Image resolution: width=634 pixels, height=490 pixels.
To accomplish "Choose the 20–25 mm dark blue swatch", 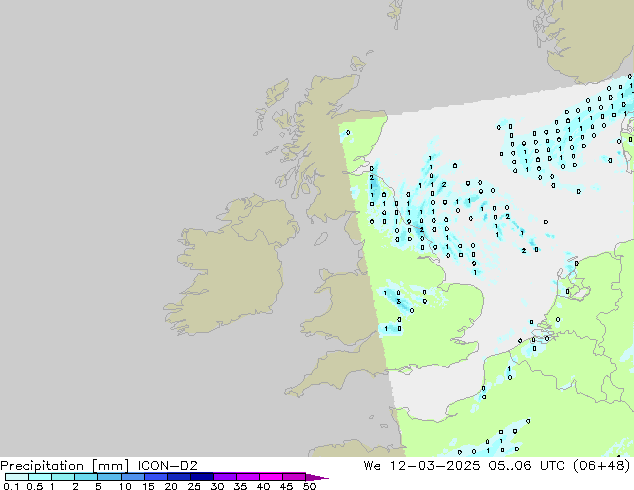I will point(178,477).
